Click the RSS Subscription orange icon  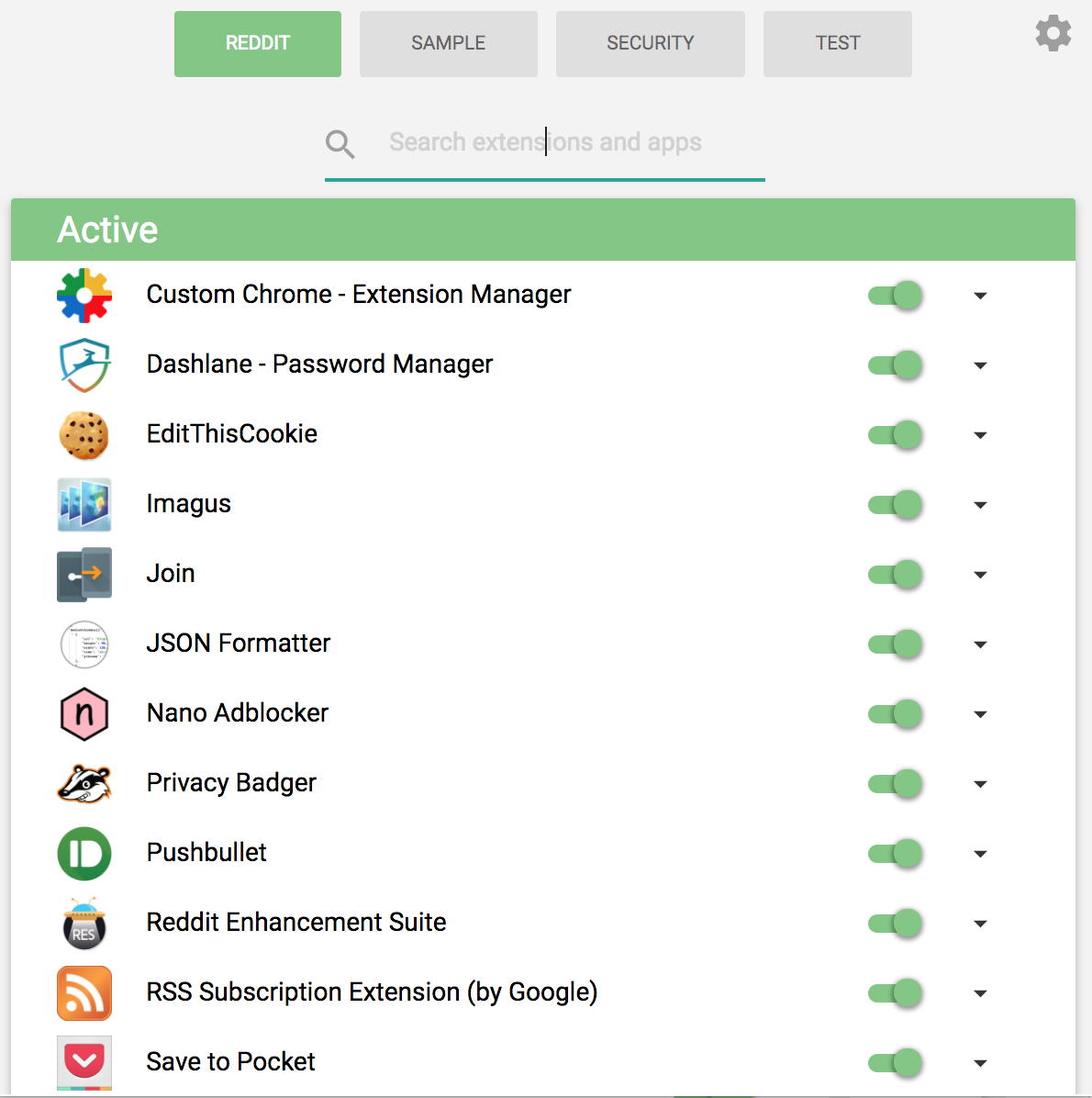(x=84, y=993)
